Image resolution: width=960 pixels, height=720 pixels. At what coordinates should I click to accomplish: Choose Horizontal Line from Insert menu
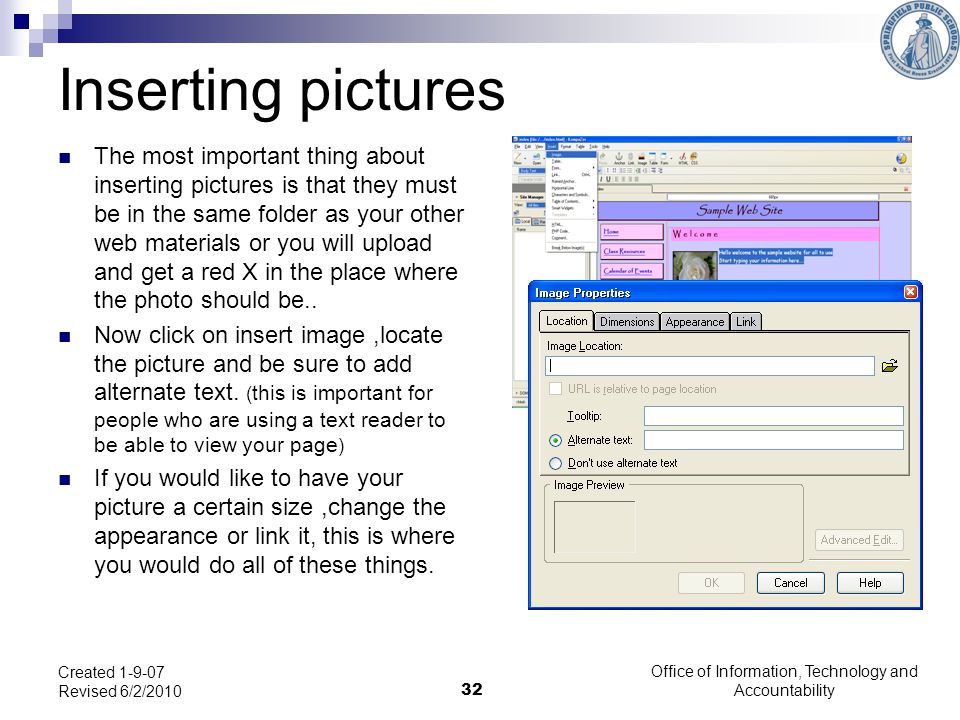[571, 188]
